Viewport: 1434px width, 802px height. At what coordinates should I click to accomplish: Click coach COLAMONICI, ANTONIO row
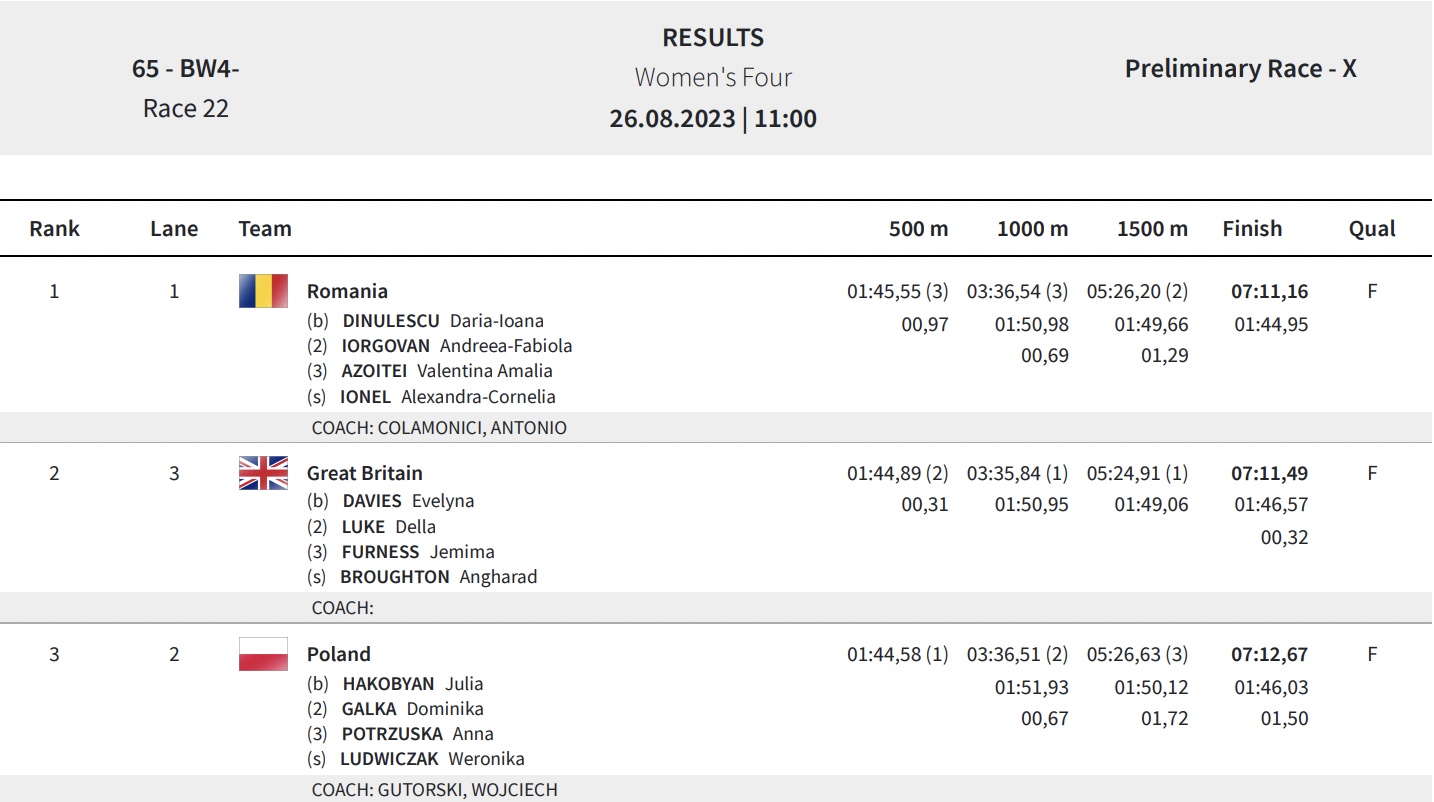[716, 428]
